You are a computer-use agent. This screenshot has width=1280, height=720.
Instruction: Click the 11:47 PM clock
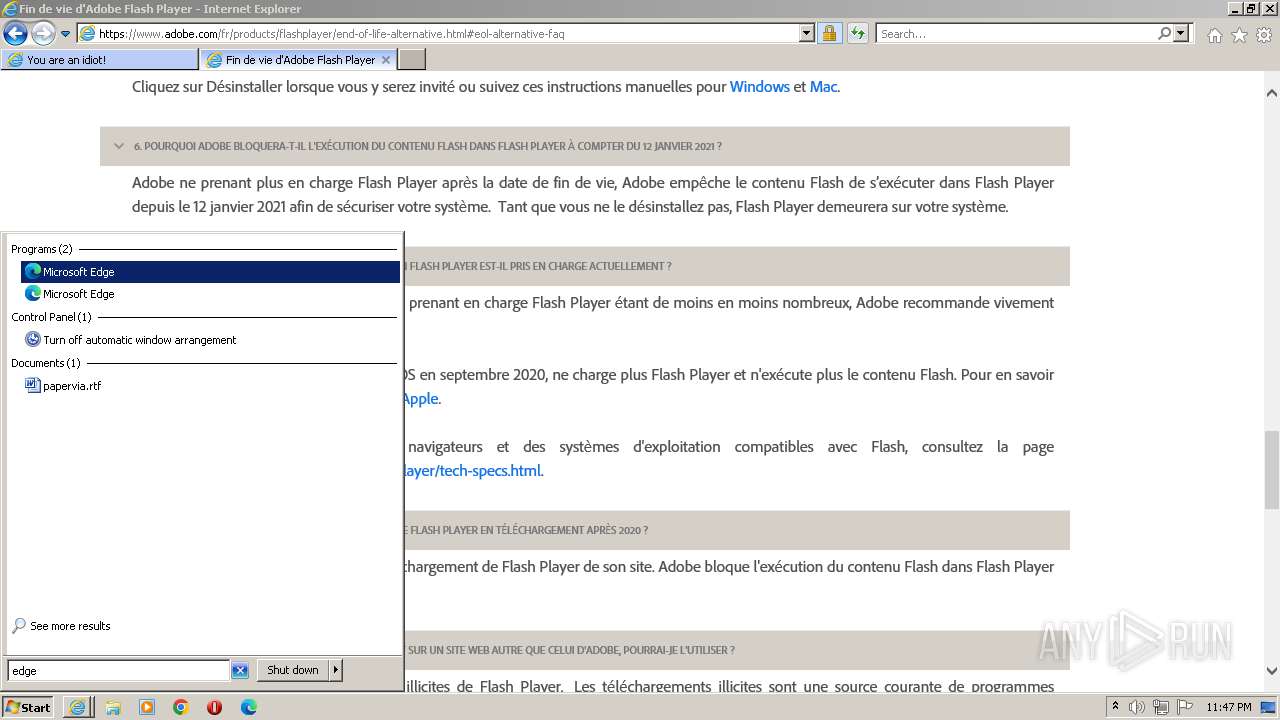pos(1229,707)
